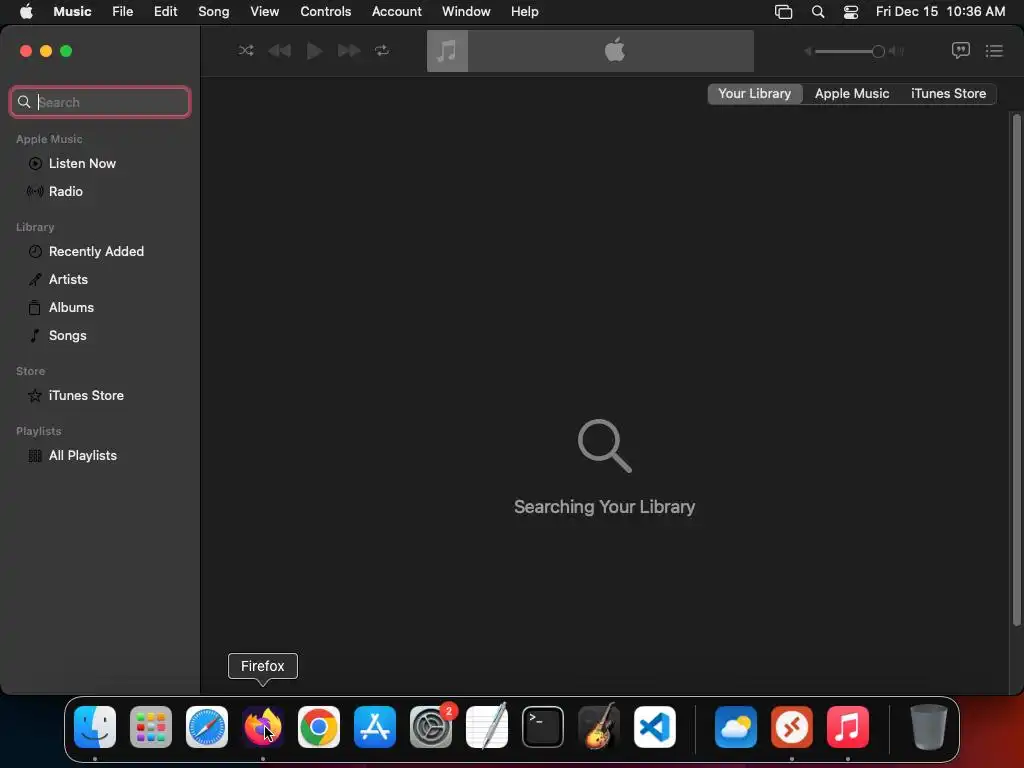Open the lyrics panel
The width and height of the screenshot is (1024, 768).
960,50
